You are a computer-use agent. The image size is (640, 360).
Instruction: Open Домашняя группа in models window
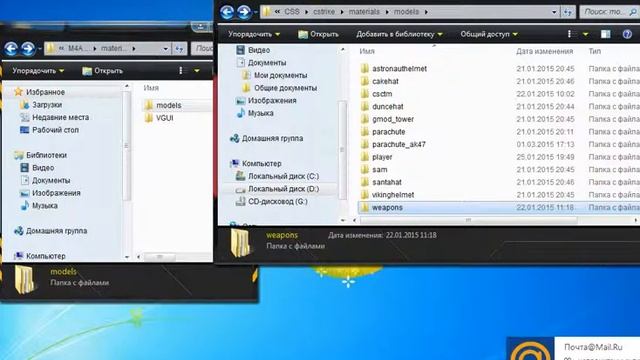267,138
